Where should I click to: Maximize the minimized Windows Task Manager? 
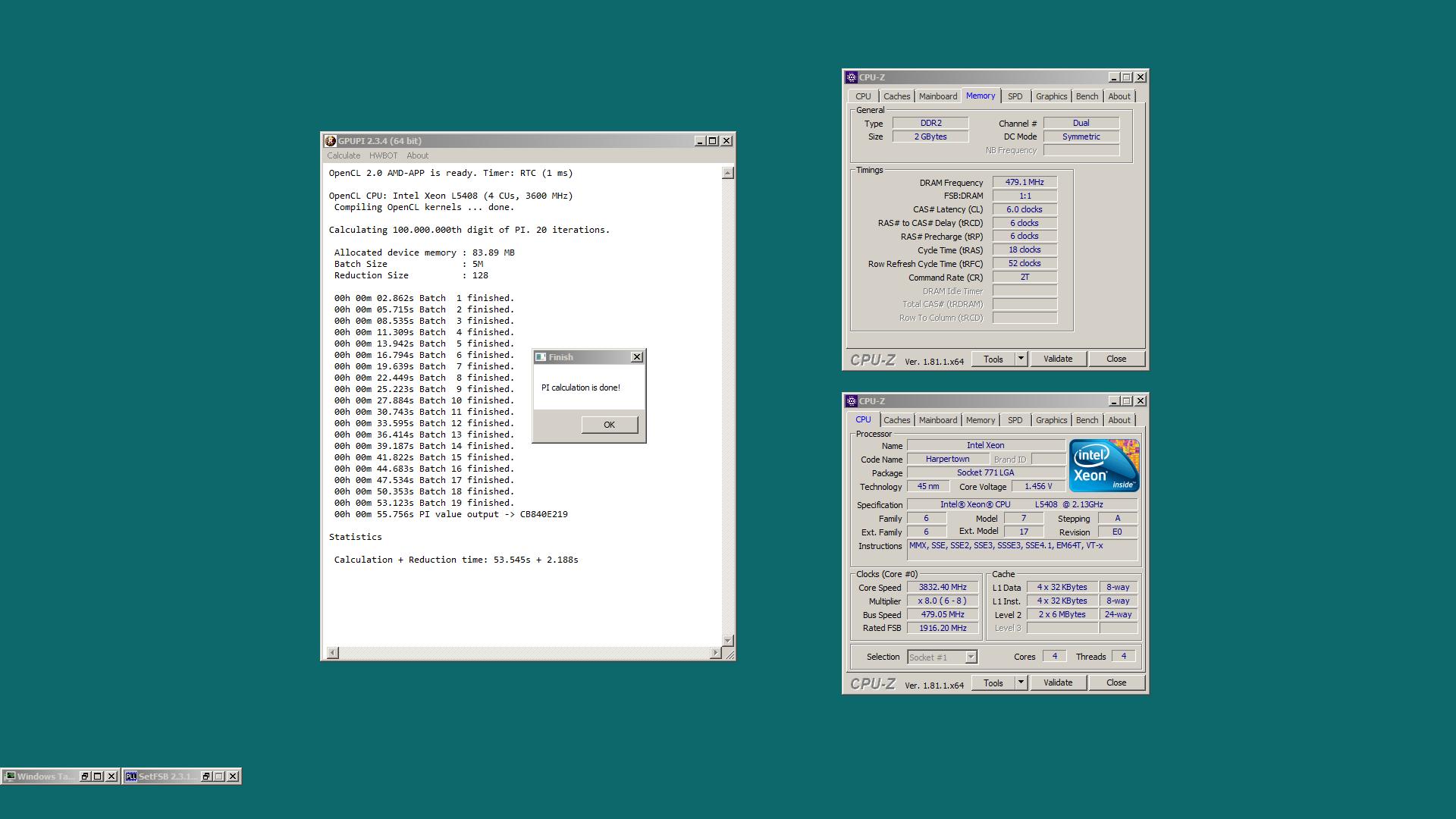[98, 777]
